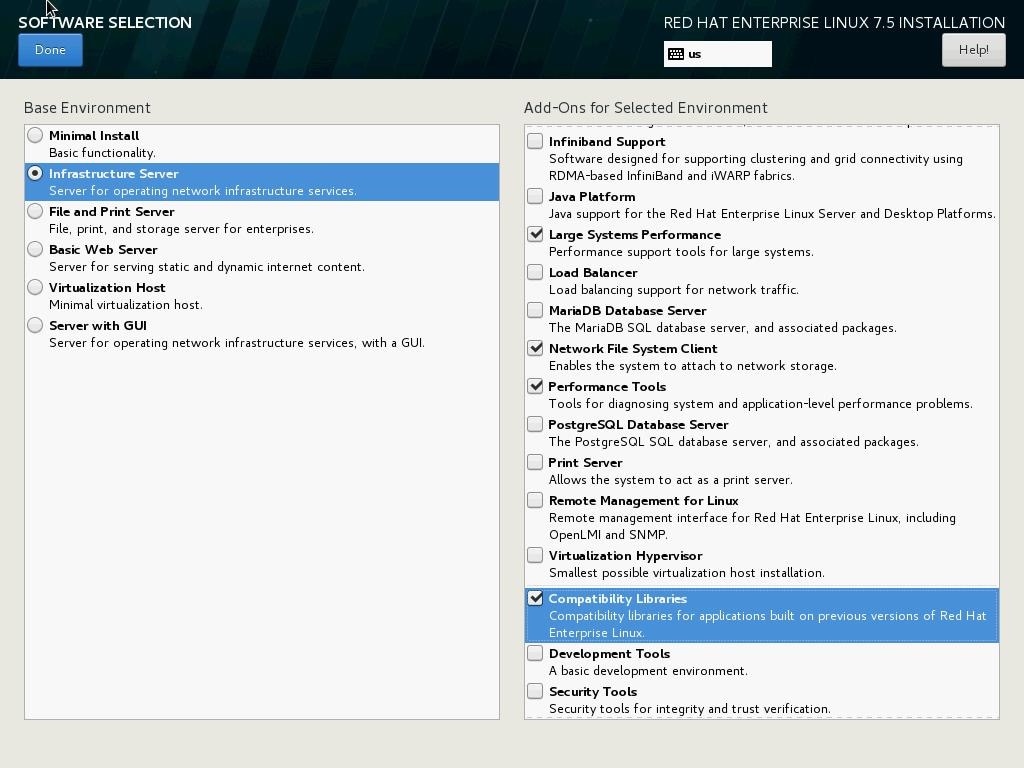This screenshot has width=1024, height=768.
Task: Uncheck Performance Tools checkbox
Action: pyautogui.click(x=535, y=386)
